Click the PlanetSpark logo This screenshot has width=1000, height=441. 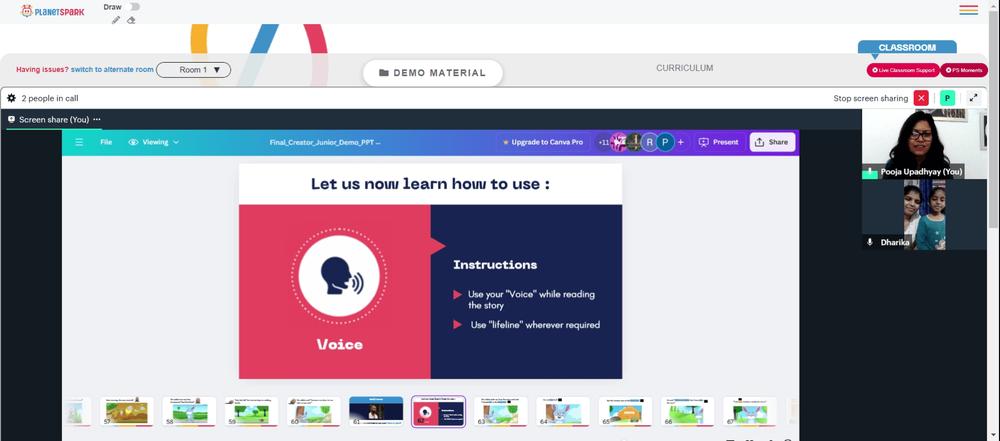(x=52, y=11)
